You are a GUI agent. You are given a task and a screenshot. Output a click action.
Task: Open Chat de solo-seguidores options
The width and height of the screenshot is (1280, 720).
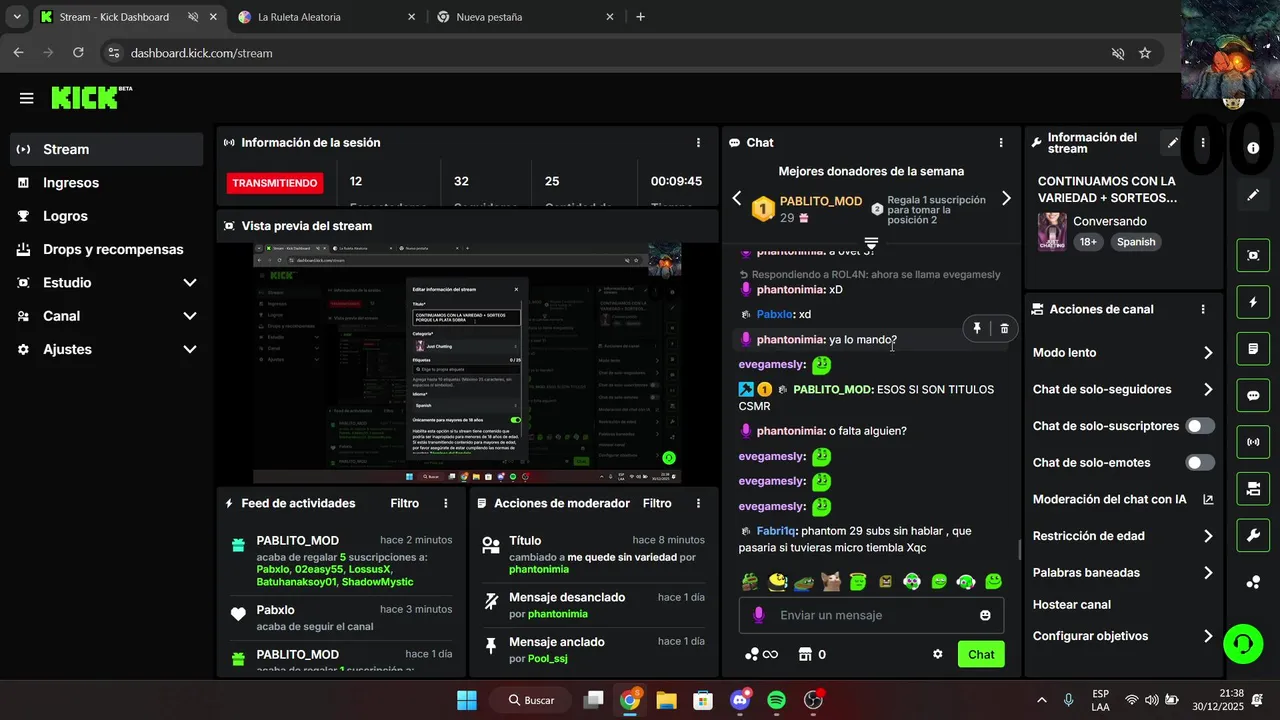(1123, 389)
